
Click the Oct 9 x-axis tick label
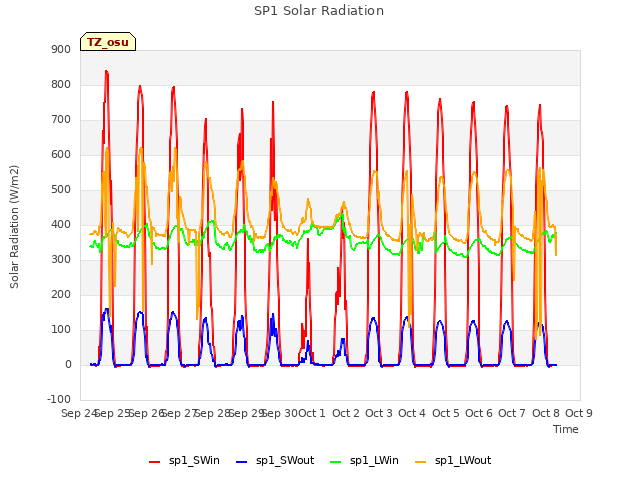[579, 413]
